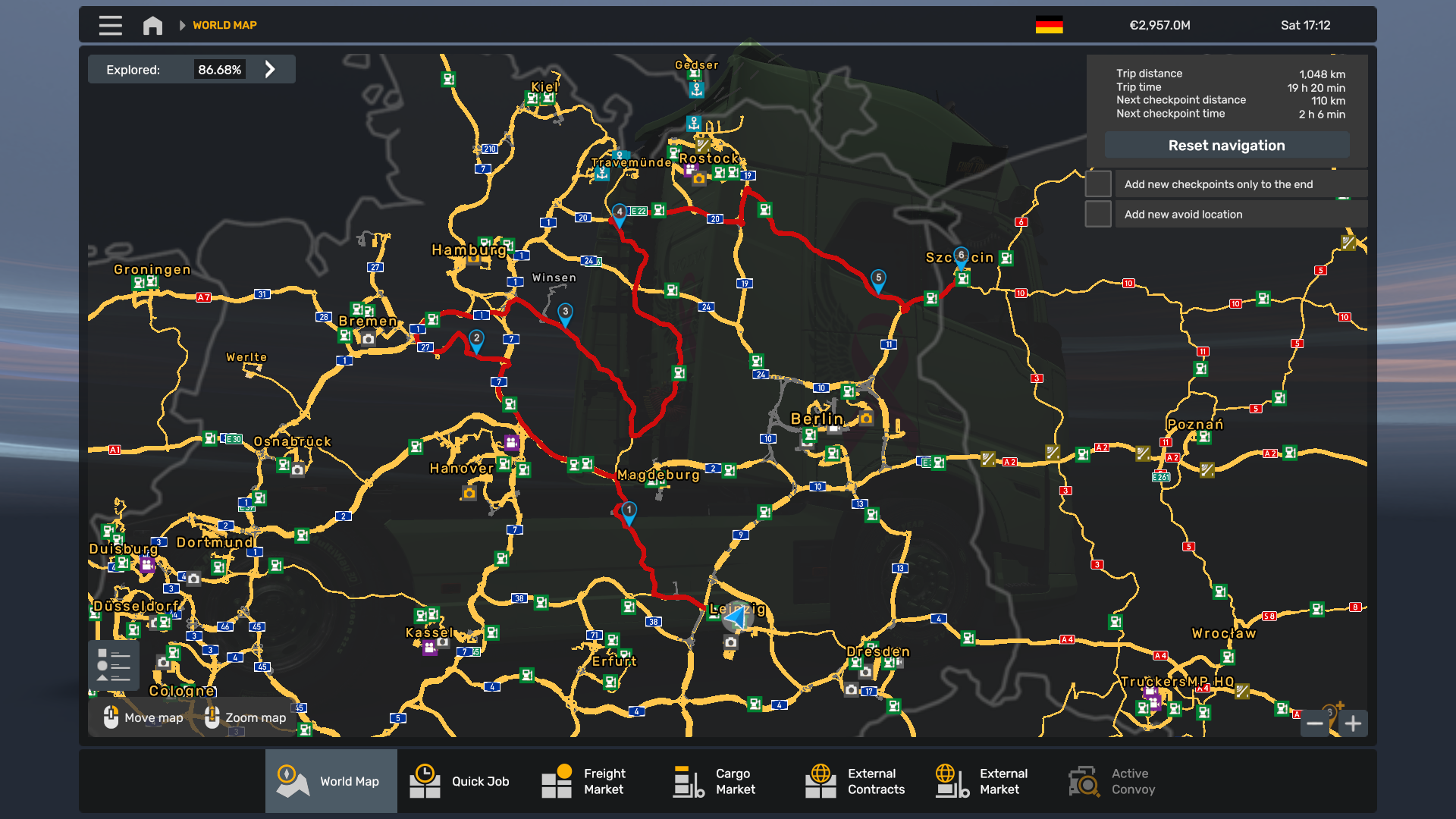The height and width of the screenshot is (819, 1456).
Task: Click the ferry anchor icon at Gedser
Action: click(696, 89)
